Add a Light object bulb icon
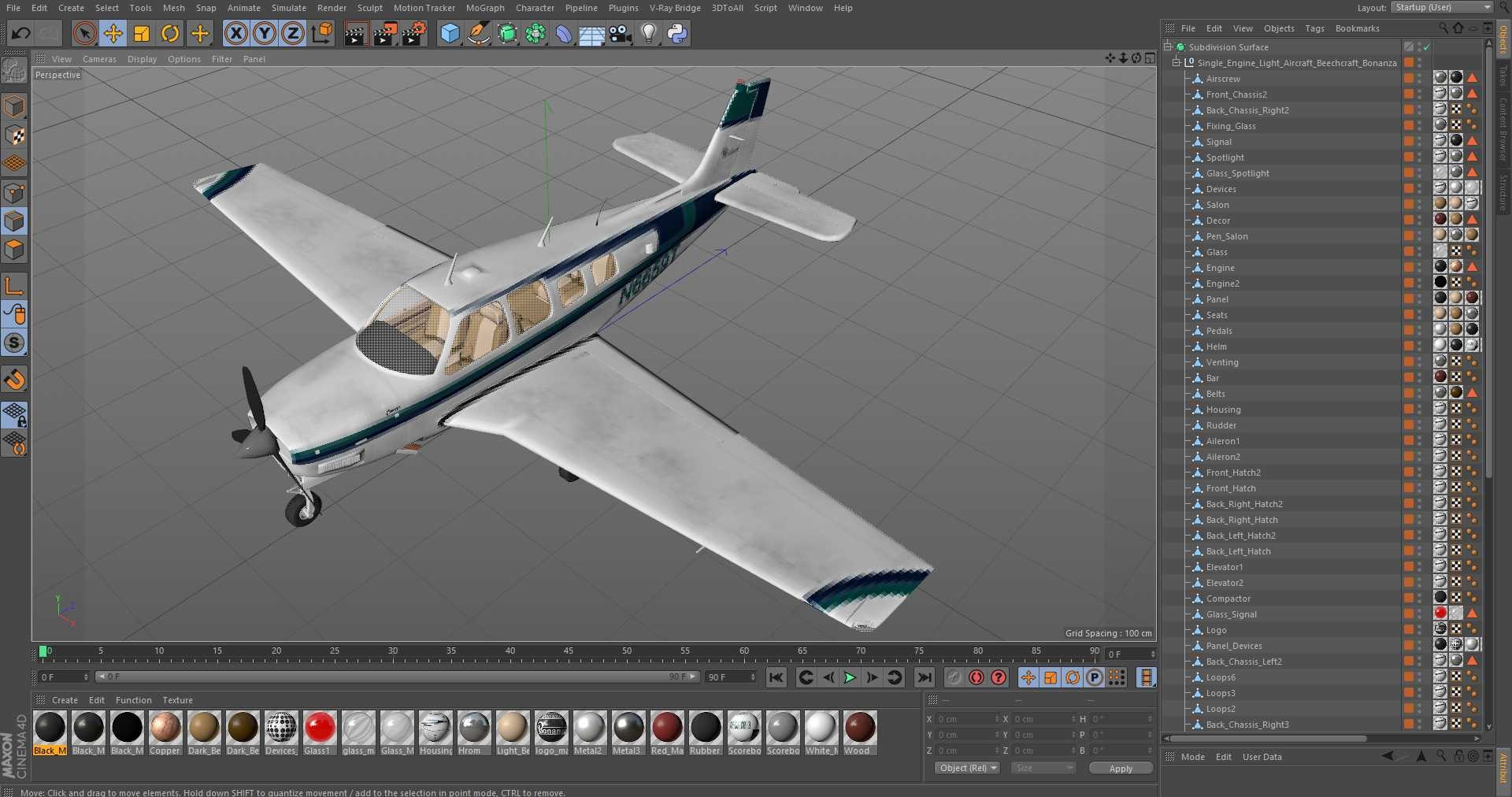Screen dimensions: 1512x797 (648, 33)
